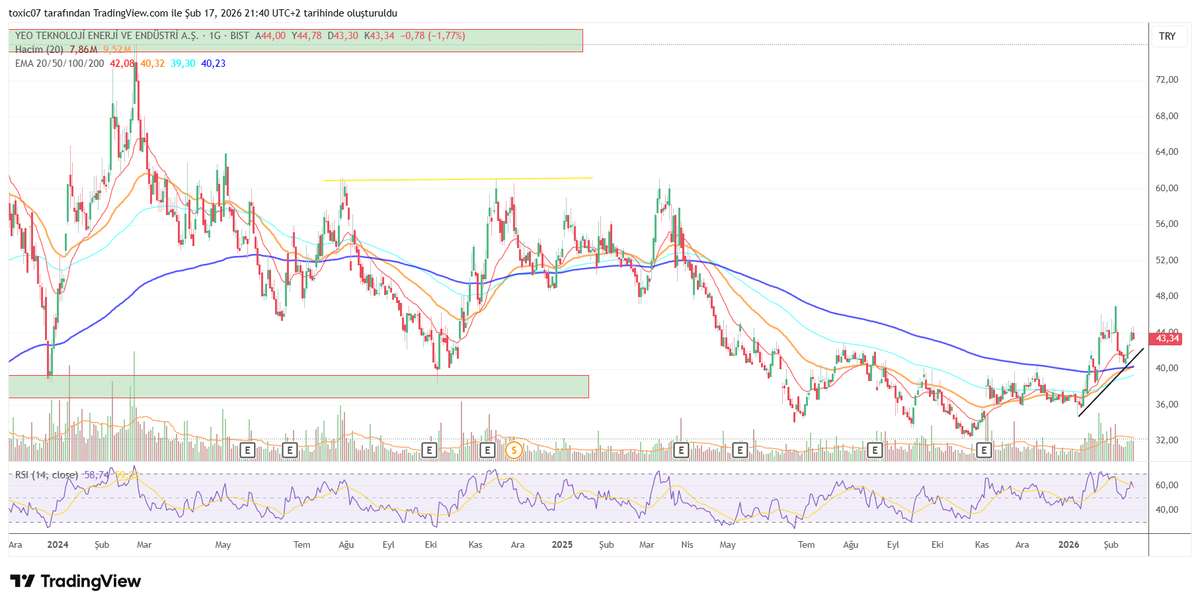This screenshot has width=1200, height=606.
Task: Click the Nis month label on time axis
Action: point(686,545)
